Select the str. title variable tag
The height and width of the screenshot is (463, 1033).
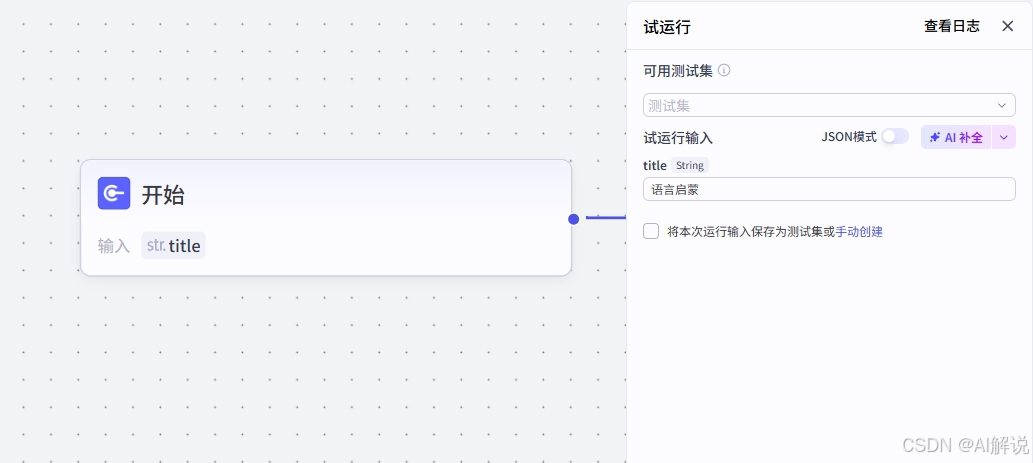(x=173, y=246)
